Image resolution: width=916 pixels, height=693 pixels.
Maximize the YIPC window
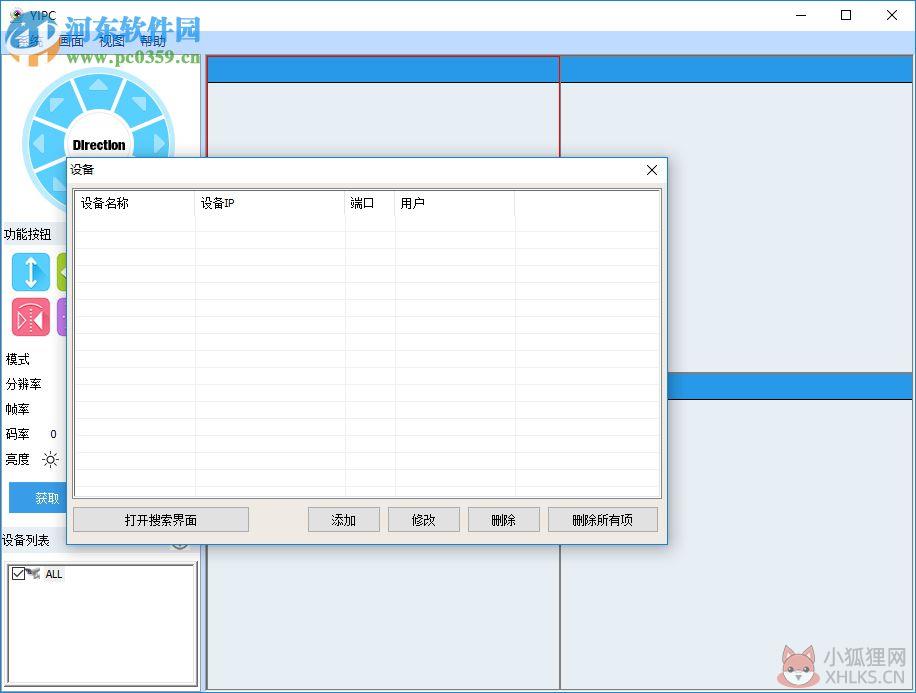pos(846,15)
